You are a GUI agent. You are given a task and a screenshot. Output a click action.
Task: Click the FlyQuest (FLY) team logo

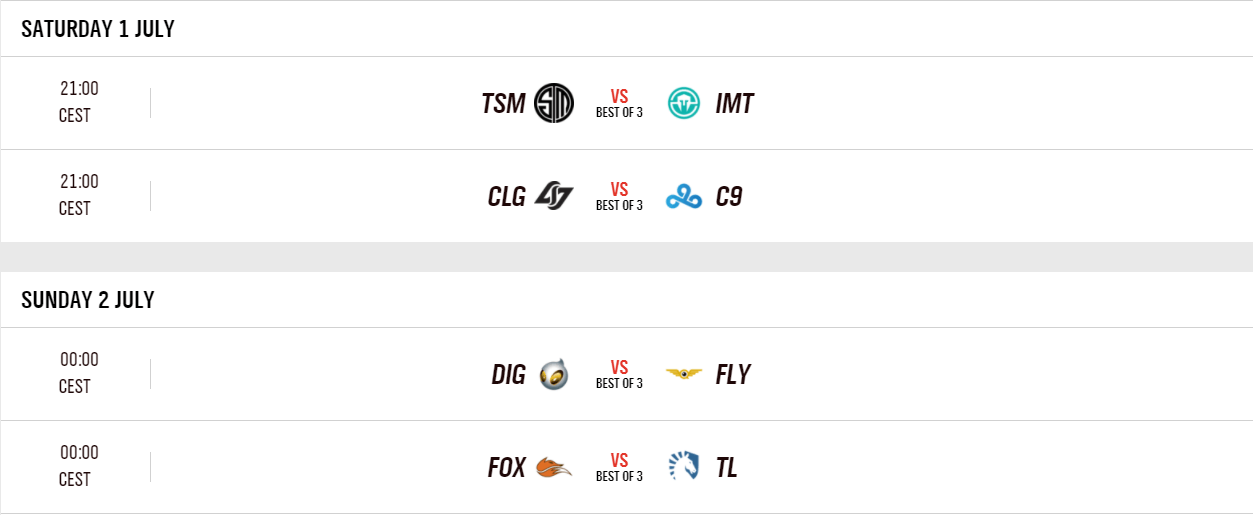(684, 374)
